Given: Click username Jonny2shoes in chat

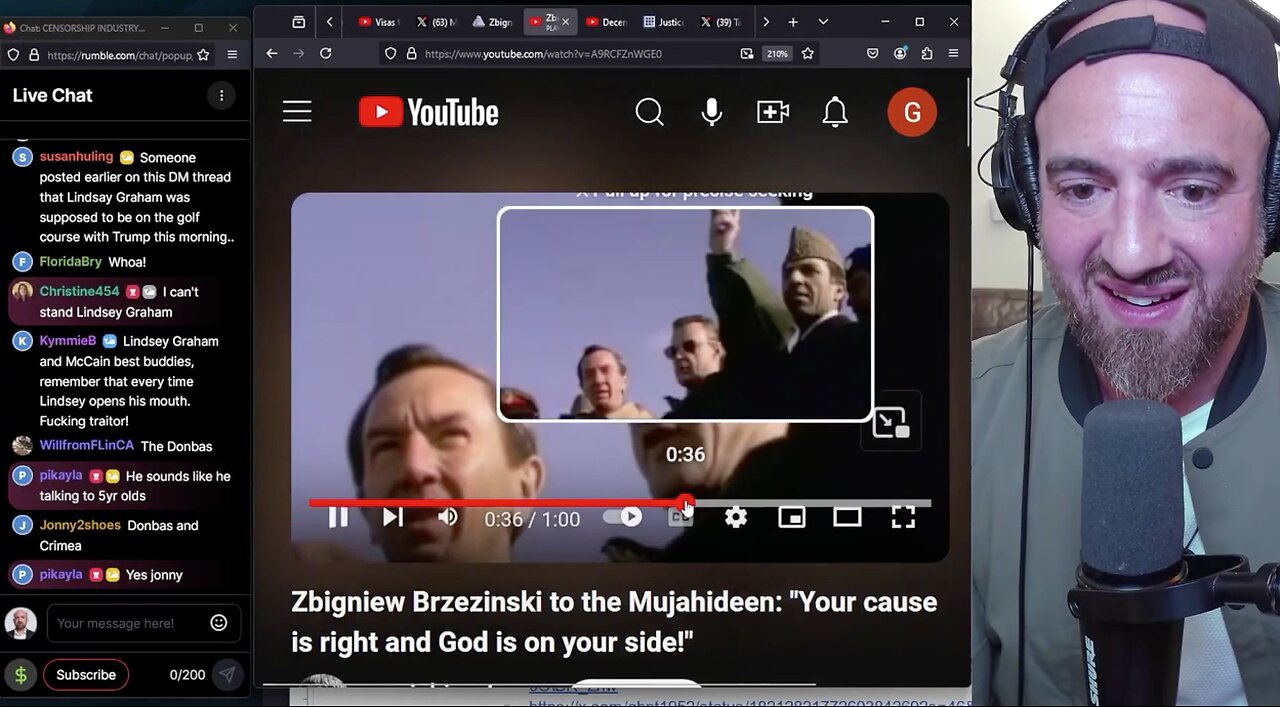Looking at the screenshot, I should [x=80, y=525].
